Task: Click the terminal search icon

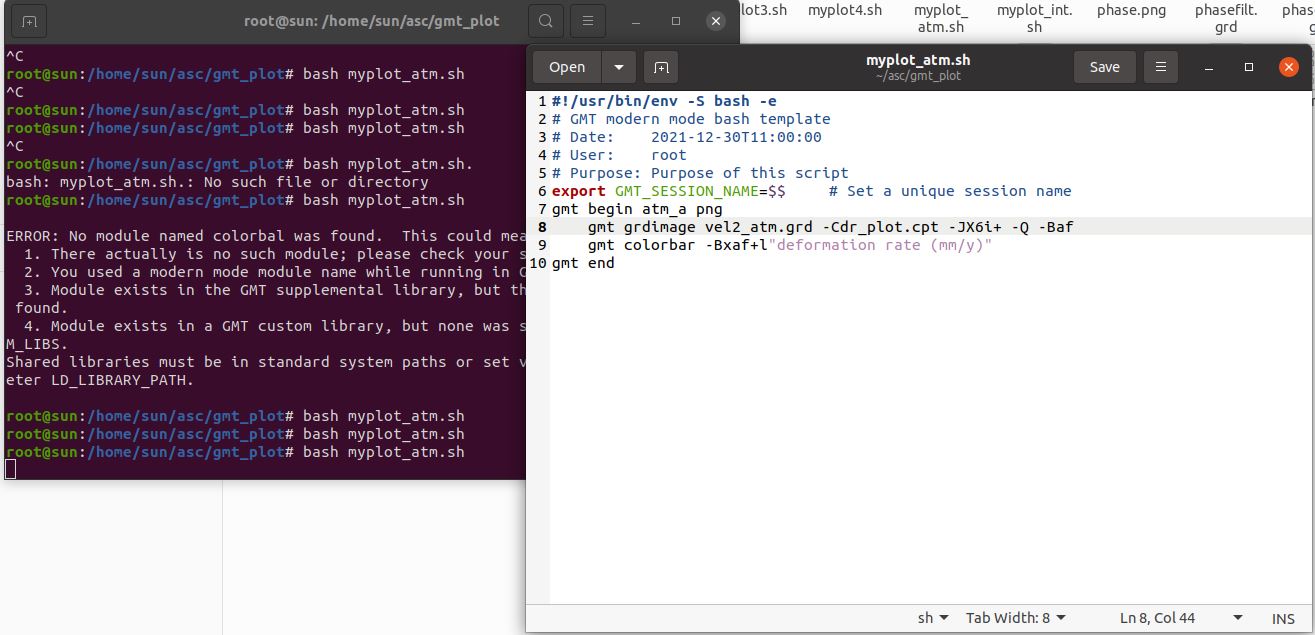Action: (545, 21)
